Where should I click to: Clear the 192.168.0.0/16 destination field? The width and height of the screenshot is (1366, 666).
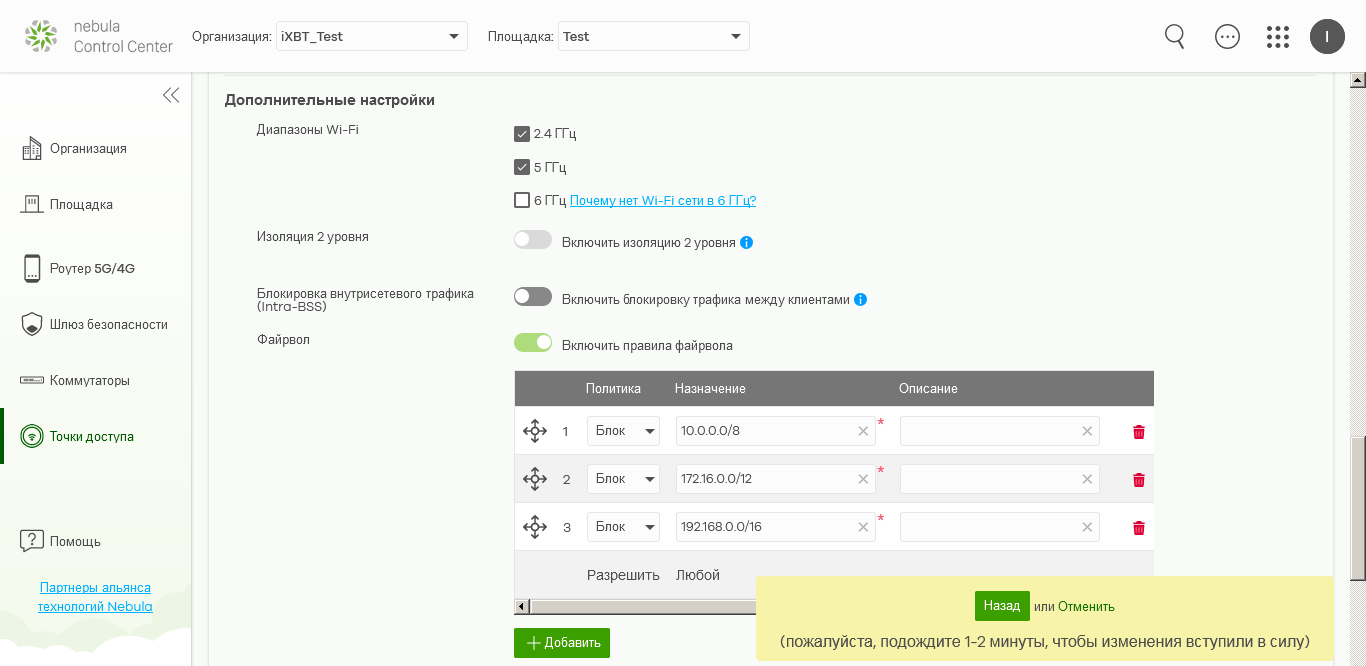coord(863,527)
